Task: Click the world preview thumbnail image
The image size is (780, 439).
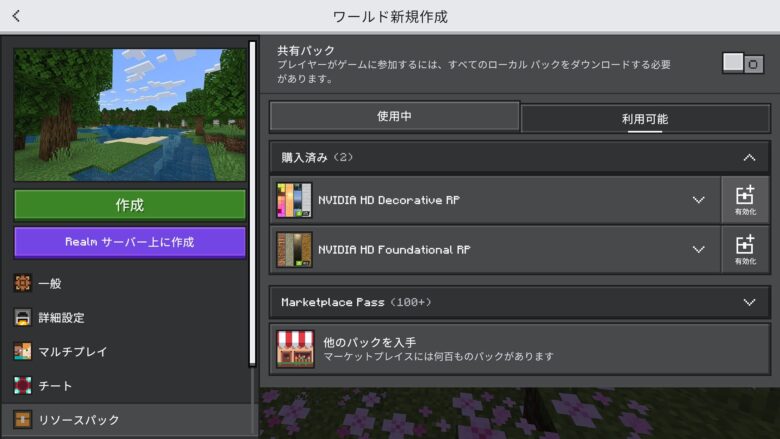Action: click(130, 115)
